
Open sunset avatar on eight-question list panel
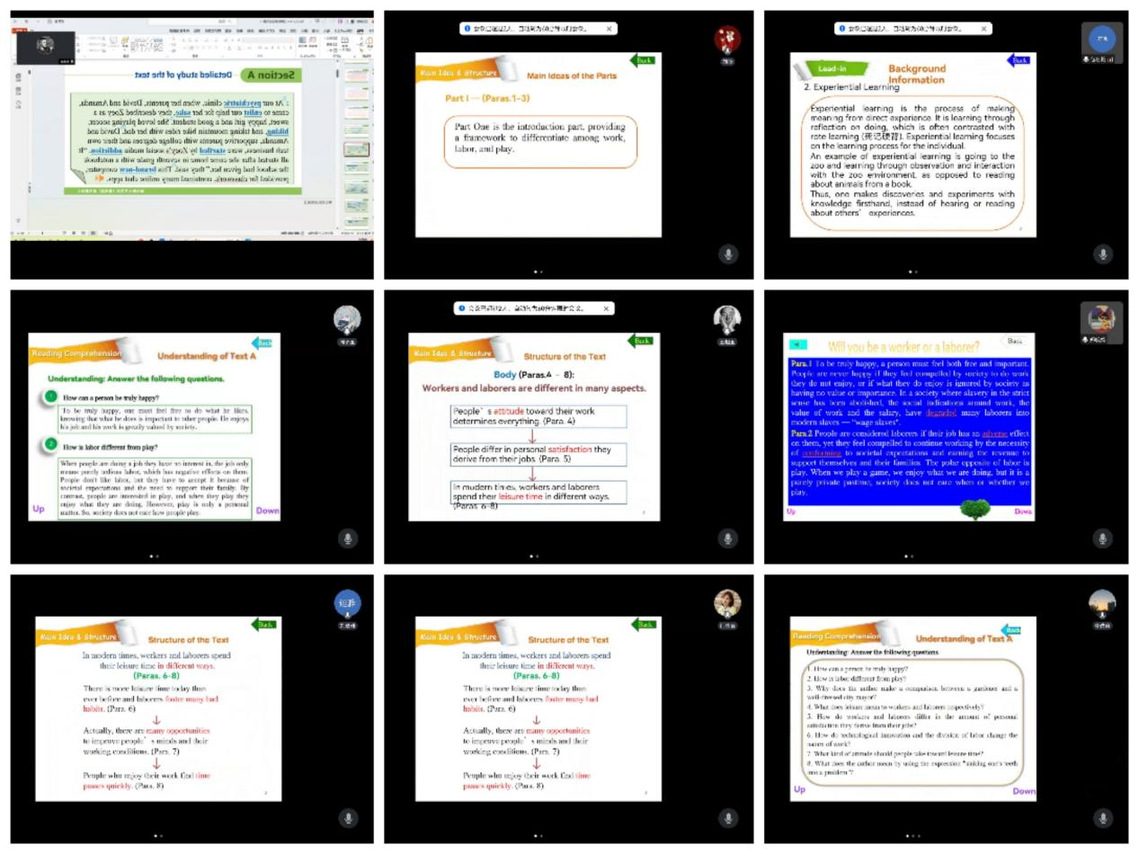coord(1102,602)
